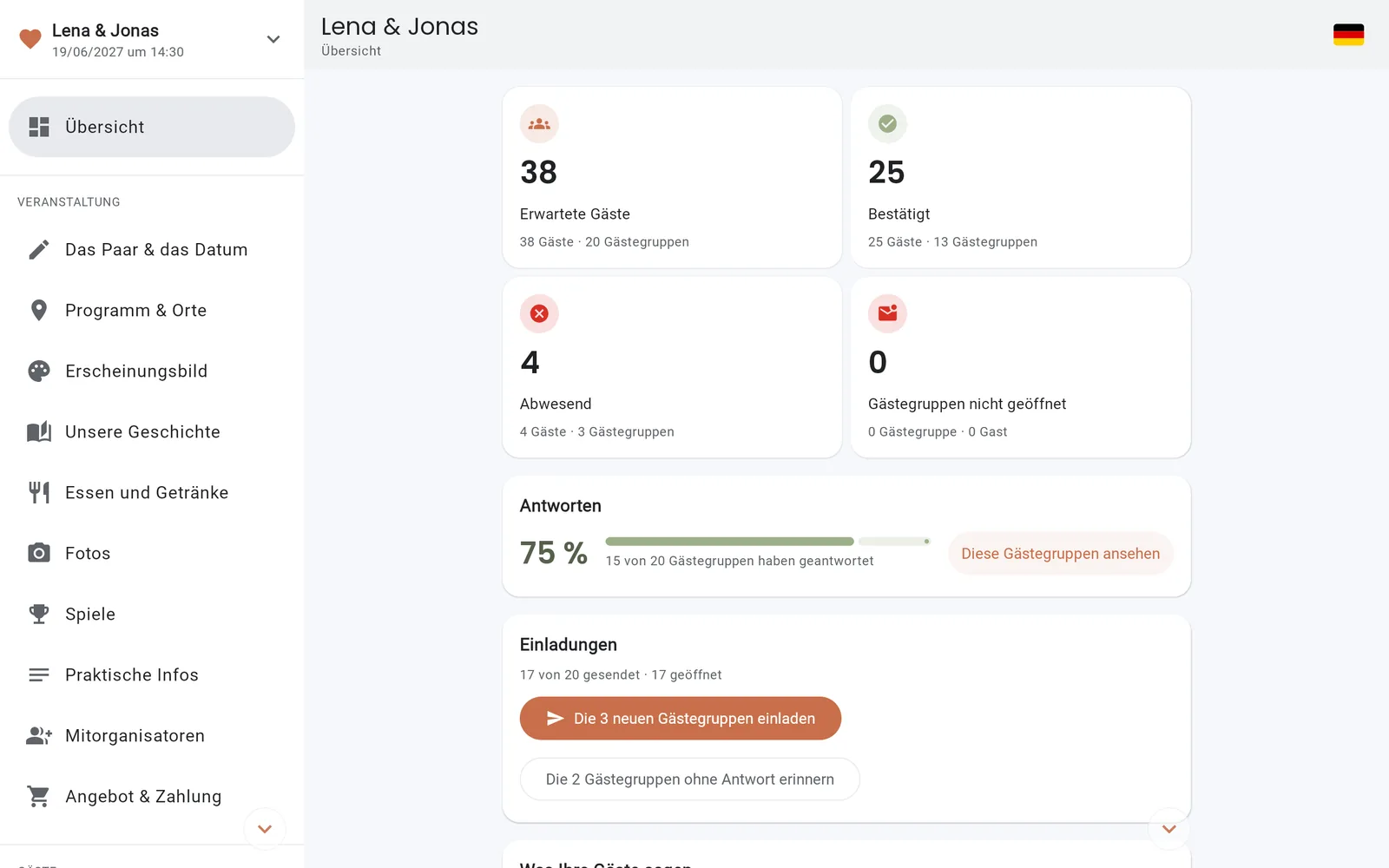
Task: Click the green checkmark icon in Bestätigt card
Action: [x=887, y=124]
